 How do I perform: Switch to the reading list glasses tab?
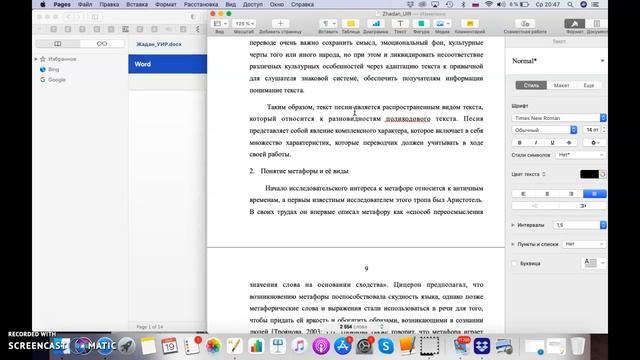click(102, 44)
